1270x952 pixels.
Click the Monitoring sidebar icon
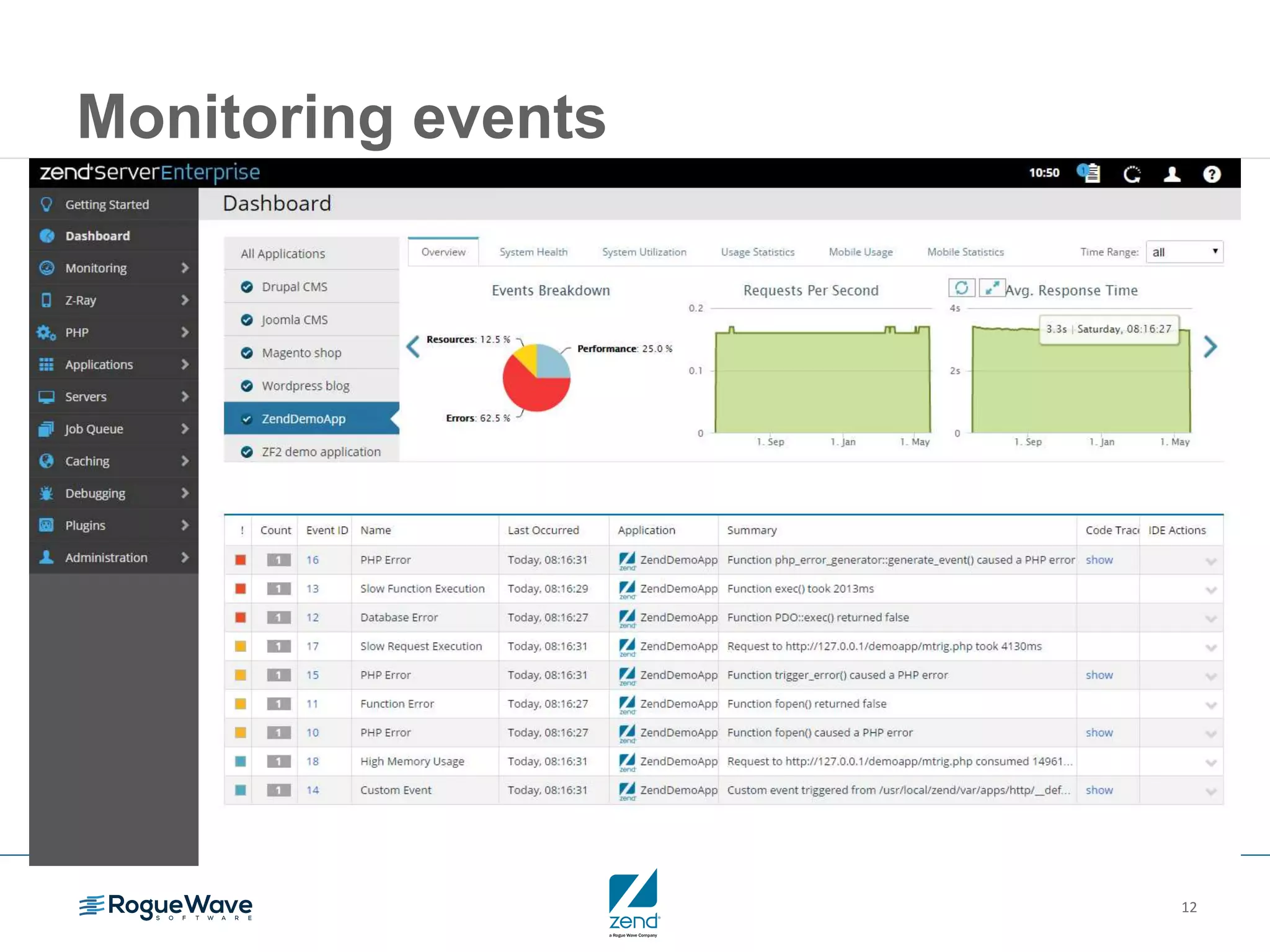tap(47, 268)
